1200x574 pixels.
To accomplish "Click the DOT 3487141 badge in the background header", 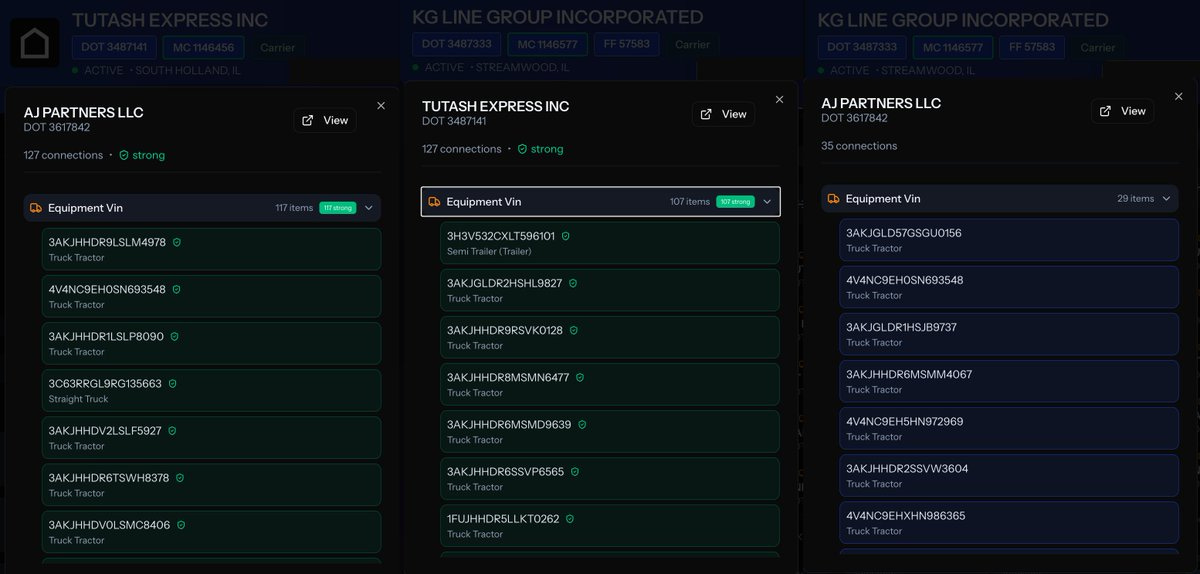I will pos(115,47).
